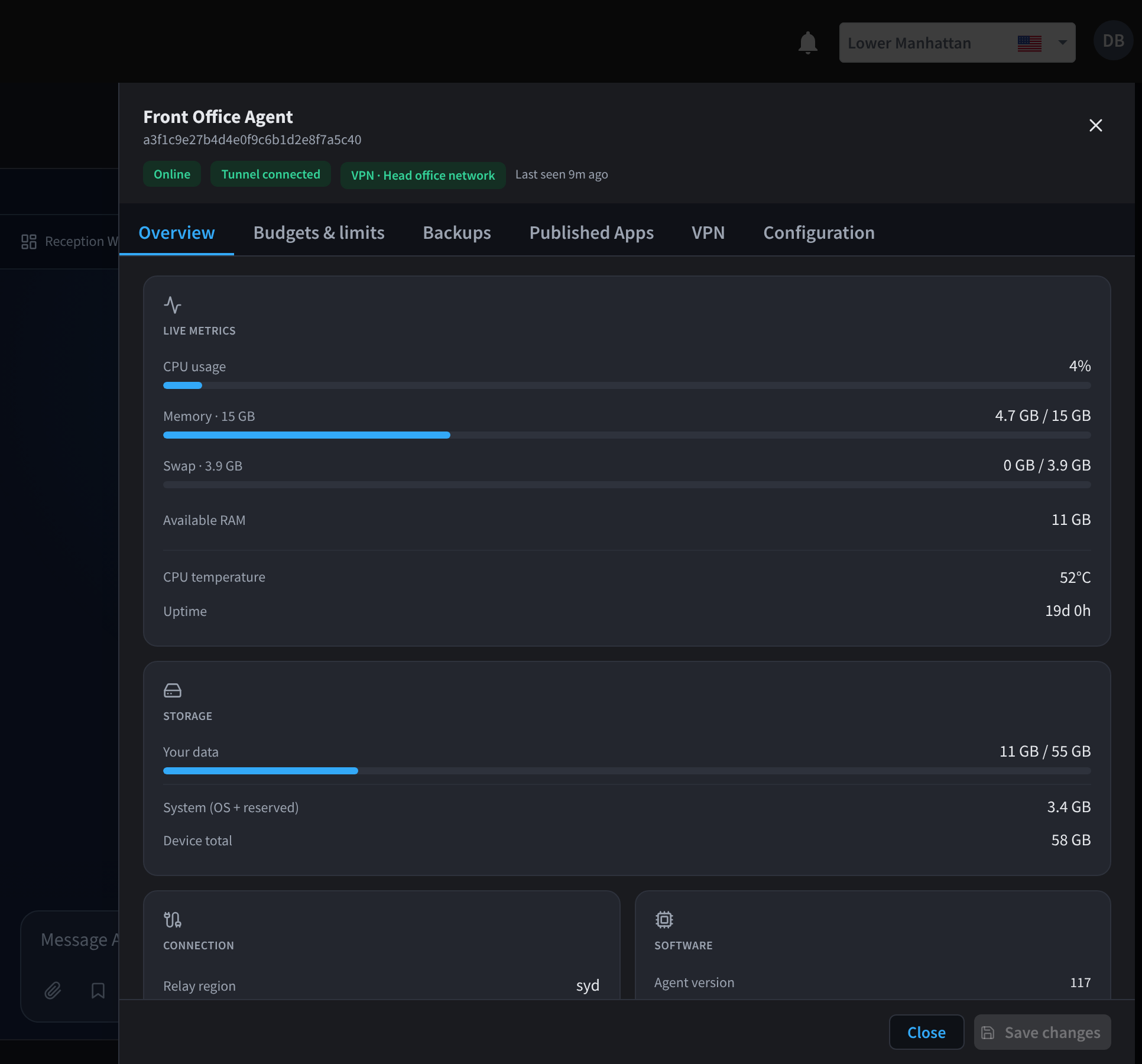
Task: Click the Agent version 117 value
Action: click(1080, 983)
